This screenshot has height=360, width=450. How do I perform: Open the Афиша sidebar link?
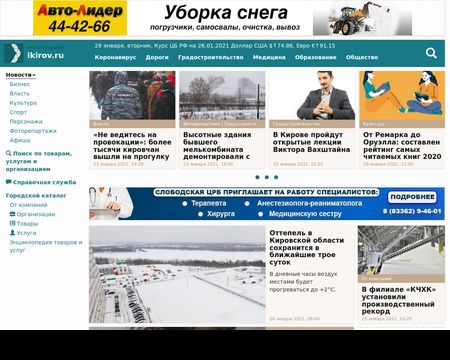click(20, 140)
